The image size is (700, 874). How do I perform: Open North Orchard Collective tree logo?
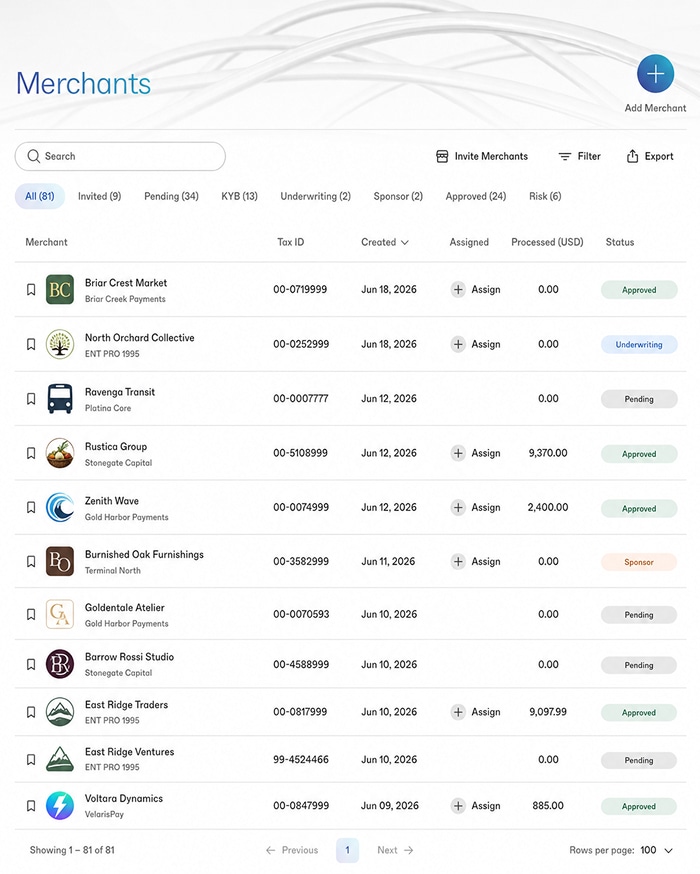tap(60, 344)
